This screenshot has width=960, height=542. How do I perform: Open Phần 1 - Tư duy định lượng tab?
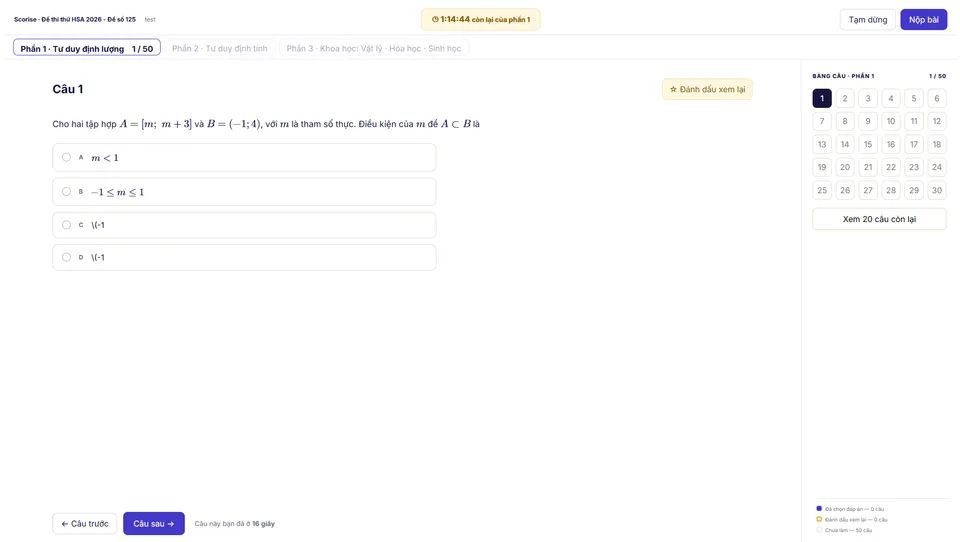coord(87,48)
